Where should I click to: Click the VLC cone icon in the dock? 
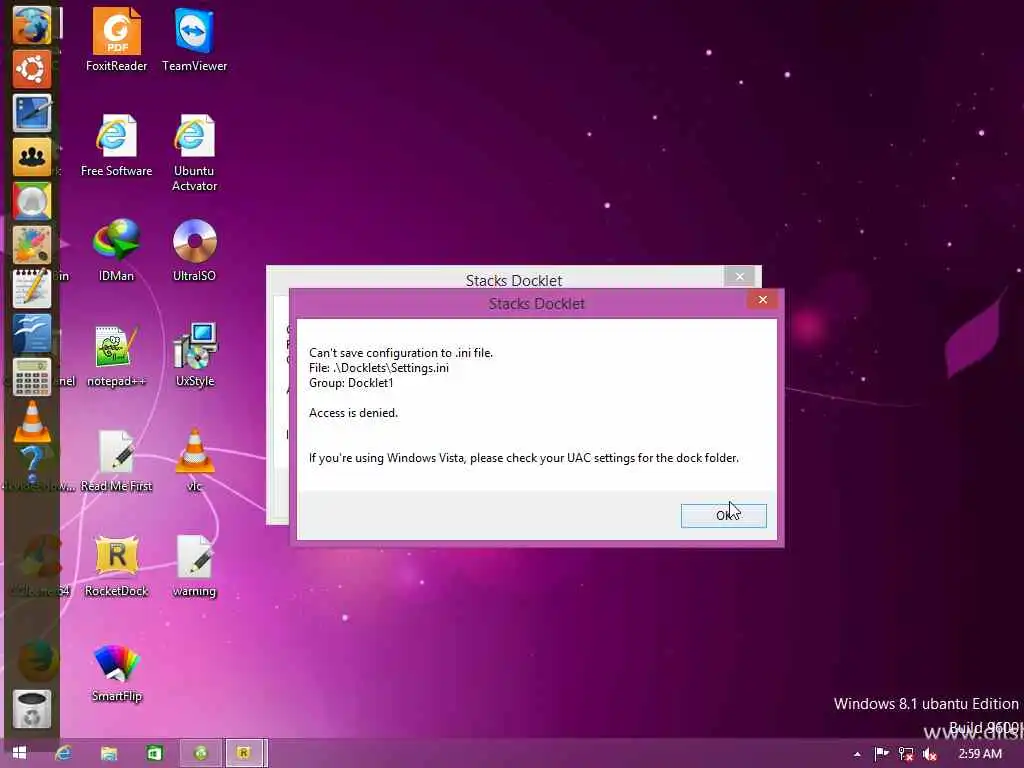pyautogui.click(x=31, y=421)
